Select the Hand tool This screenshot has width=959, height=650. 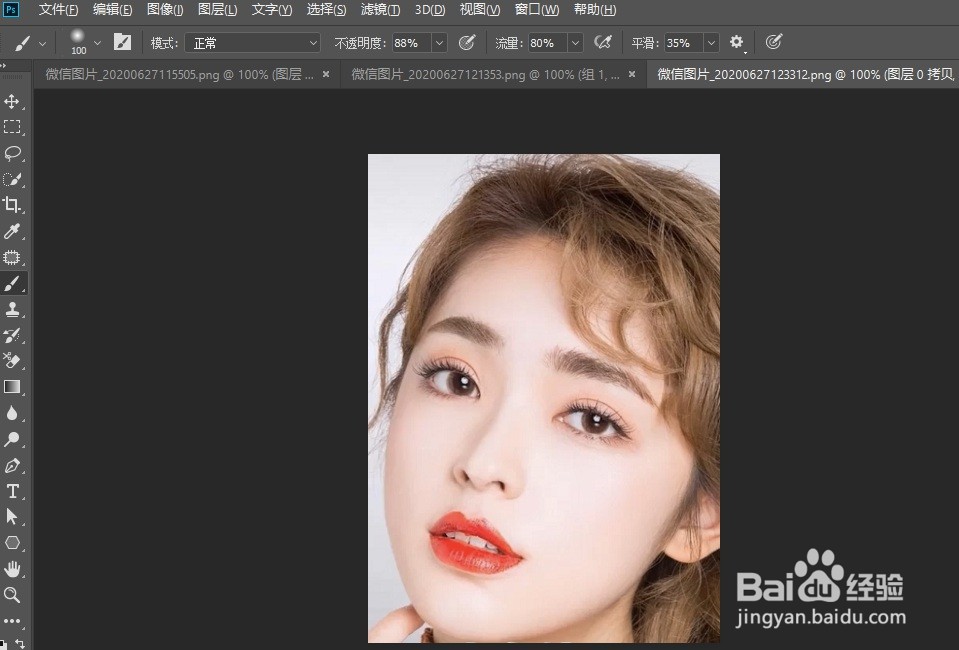click(x=12, y=569)
